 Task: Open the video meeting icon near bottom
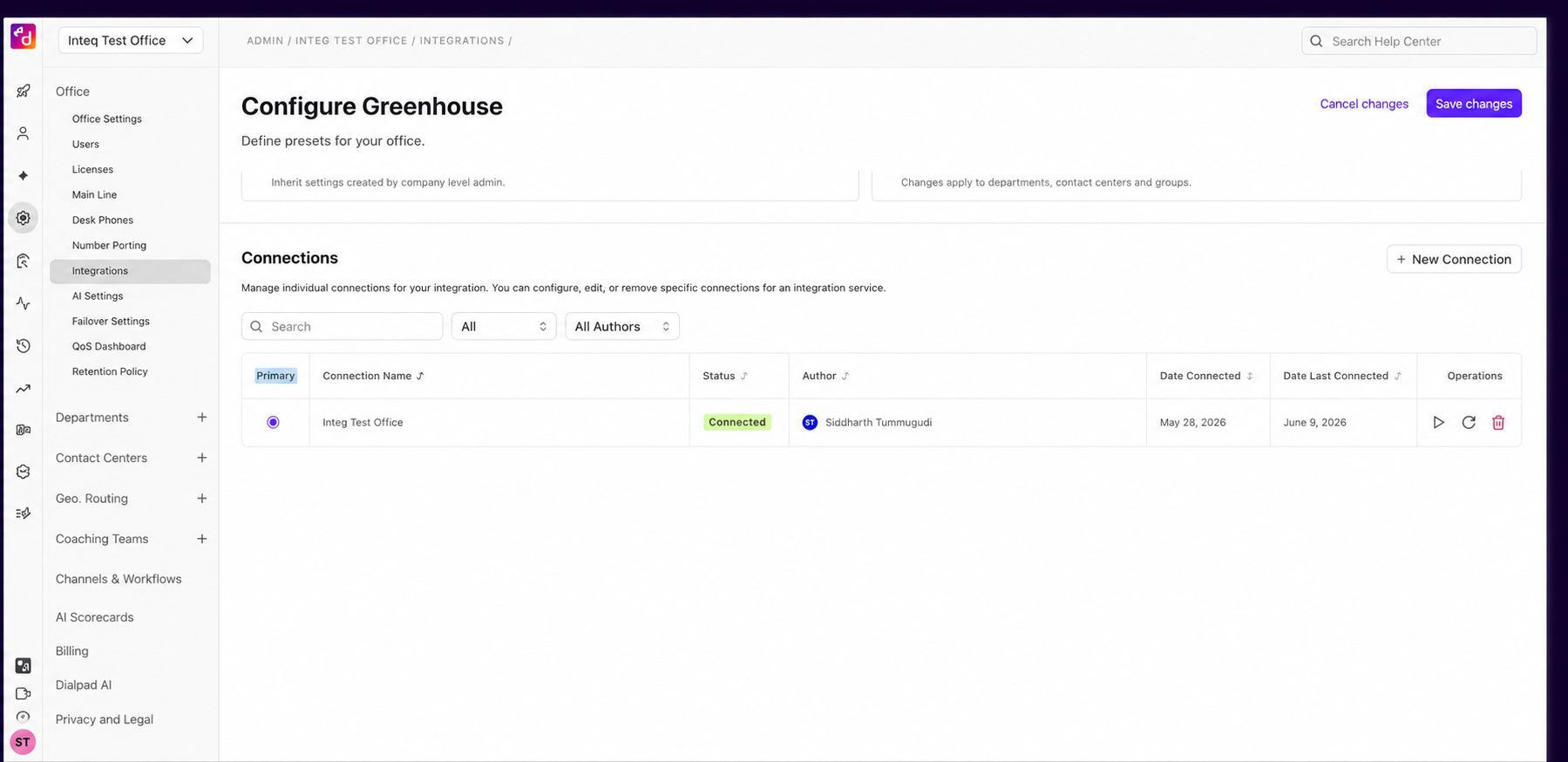(x=24, y=694)
